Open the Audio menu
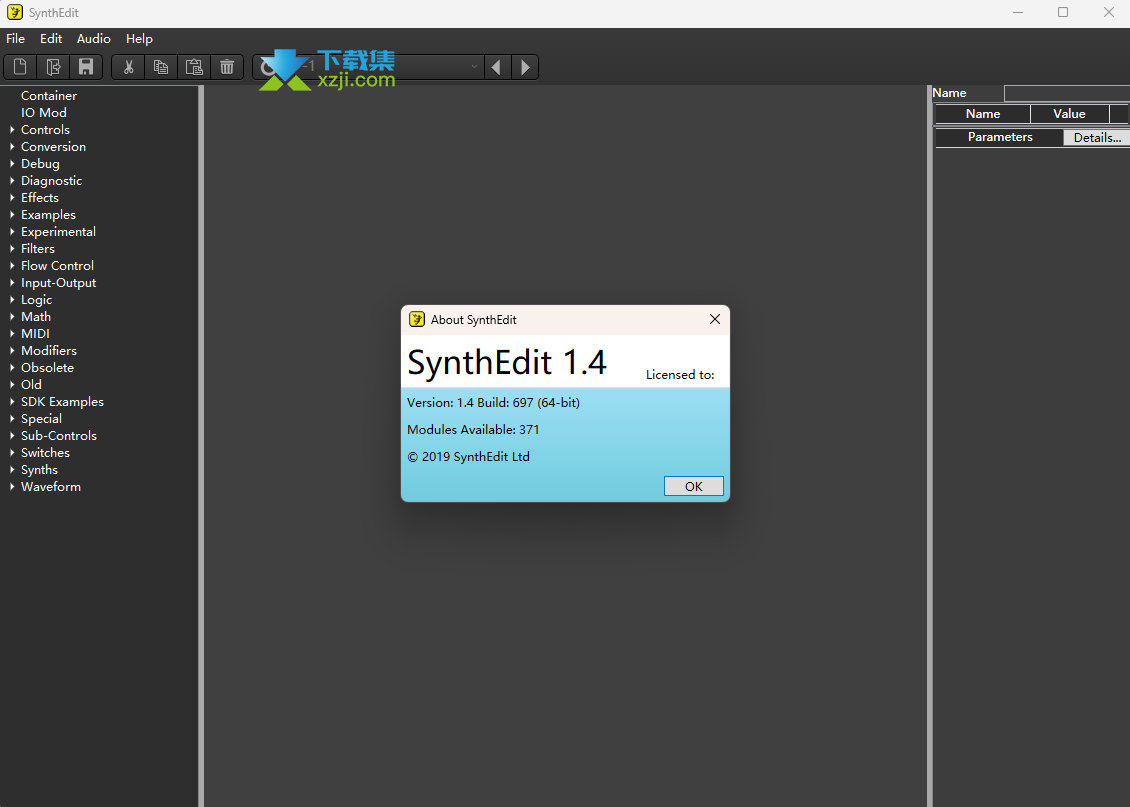The width and height of the screenshot is (1130, 807). point(94,39)
